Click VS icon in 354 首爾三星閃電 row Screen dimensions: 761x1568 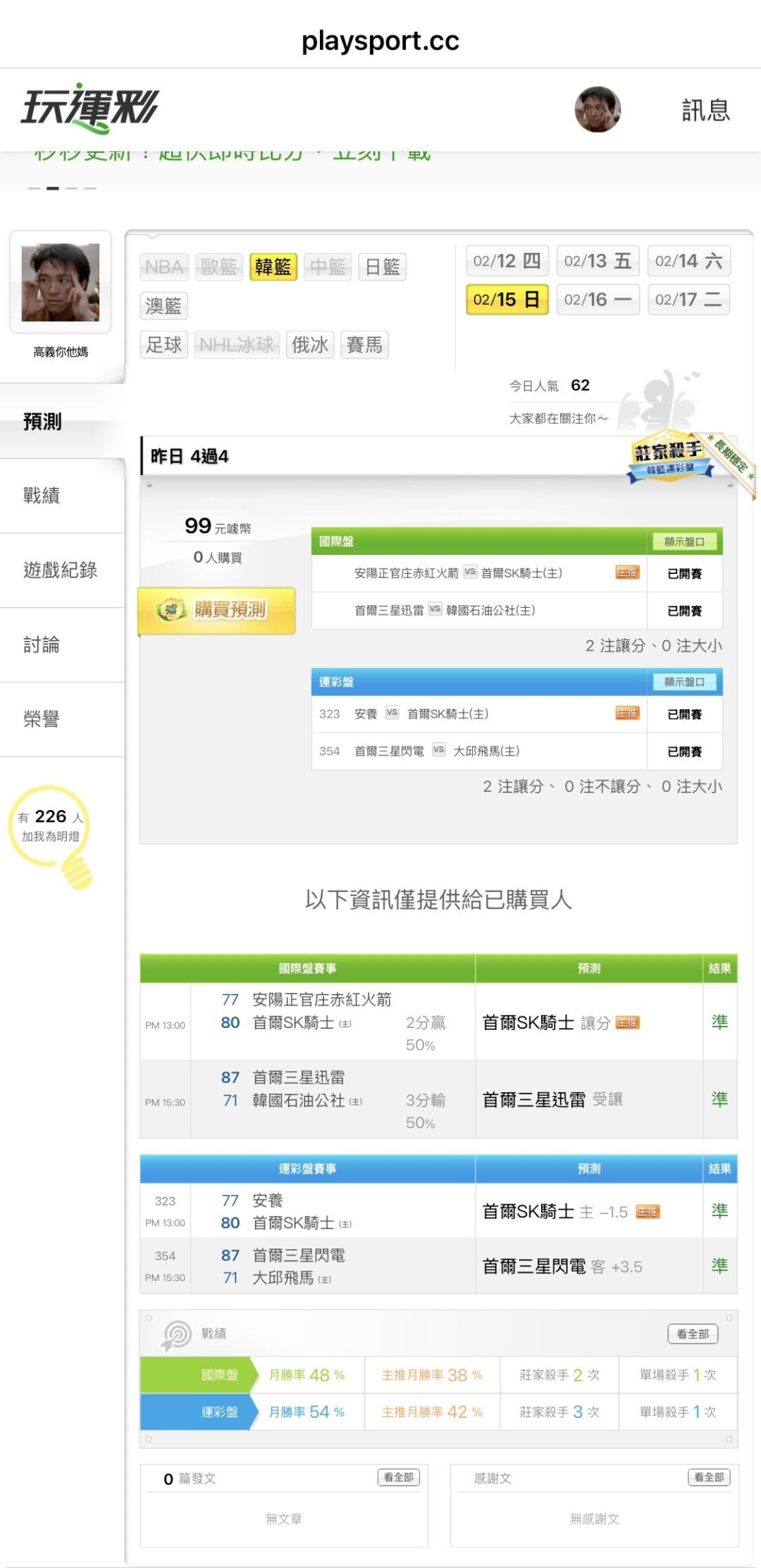point(438,749)
